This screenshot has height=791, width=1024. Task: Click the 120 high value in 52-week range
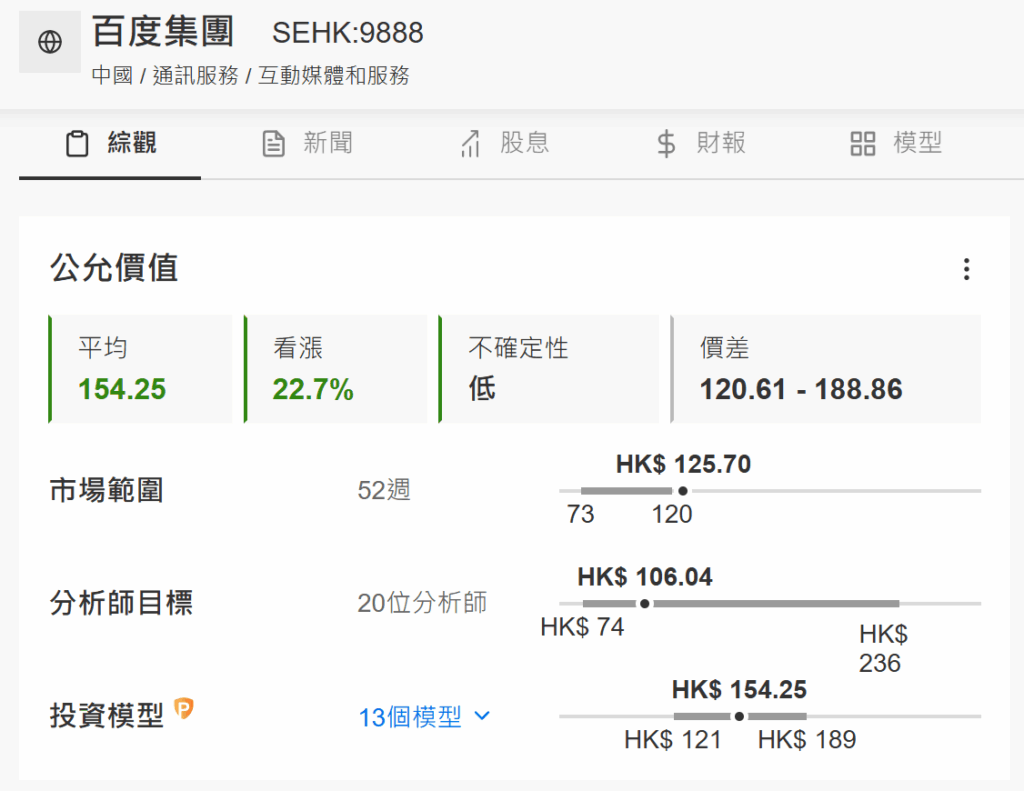pyautogui.click(x=672, y=515)
